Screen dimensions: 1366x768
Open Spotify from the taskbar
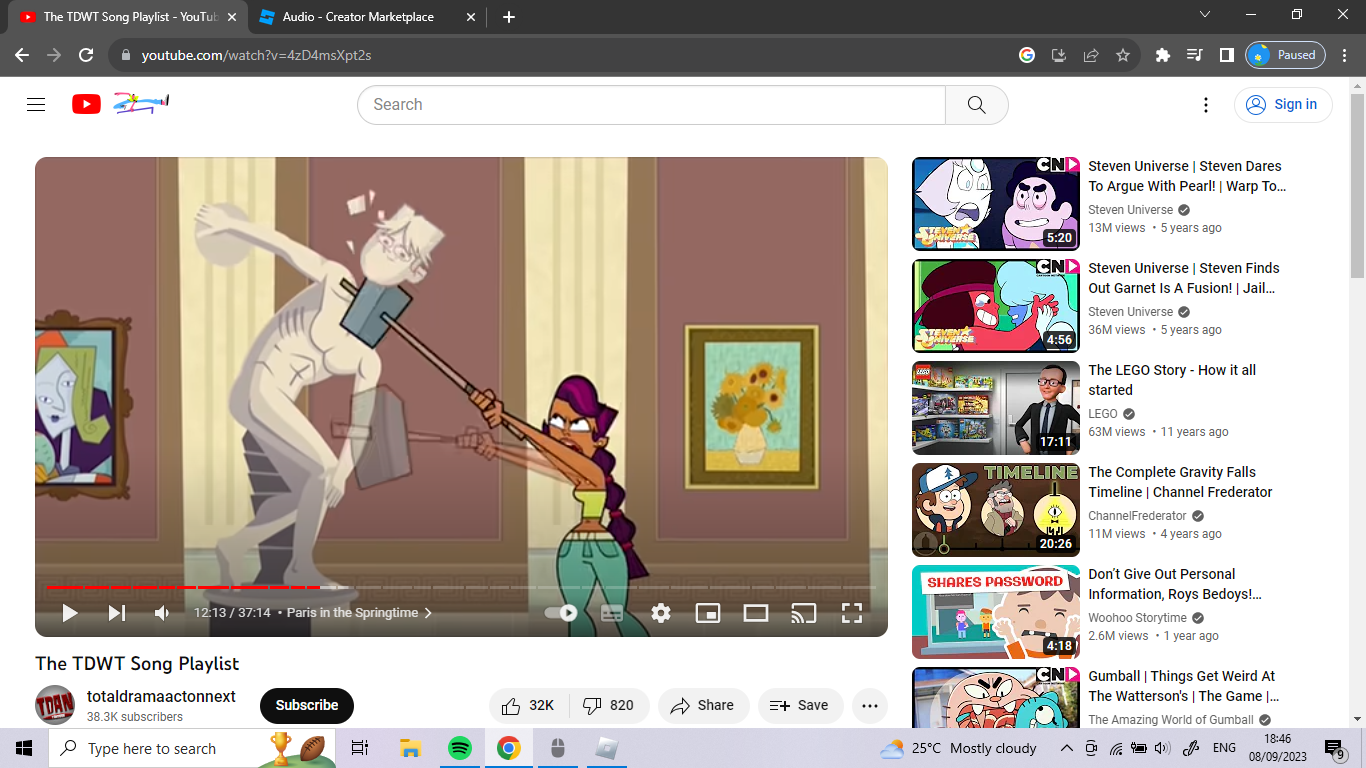(x=460, y=748)
